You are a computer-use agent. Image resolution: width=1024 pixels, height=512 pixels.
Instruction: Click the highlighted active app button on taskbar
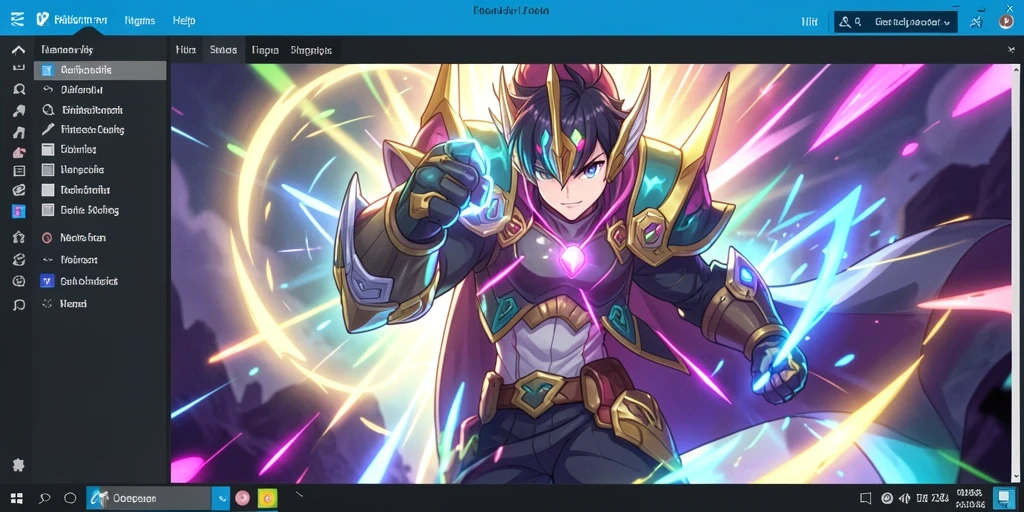click(x=149, y=498)
